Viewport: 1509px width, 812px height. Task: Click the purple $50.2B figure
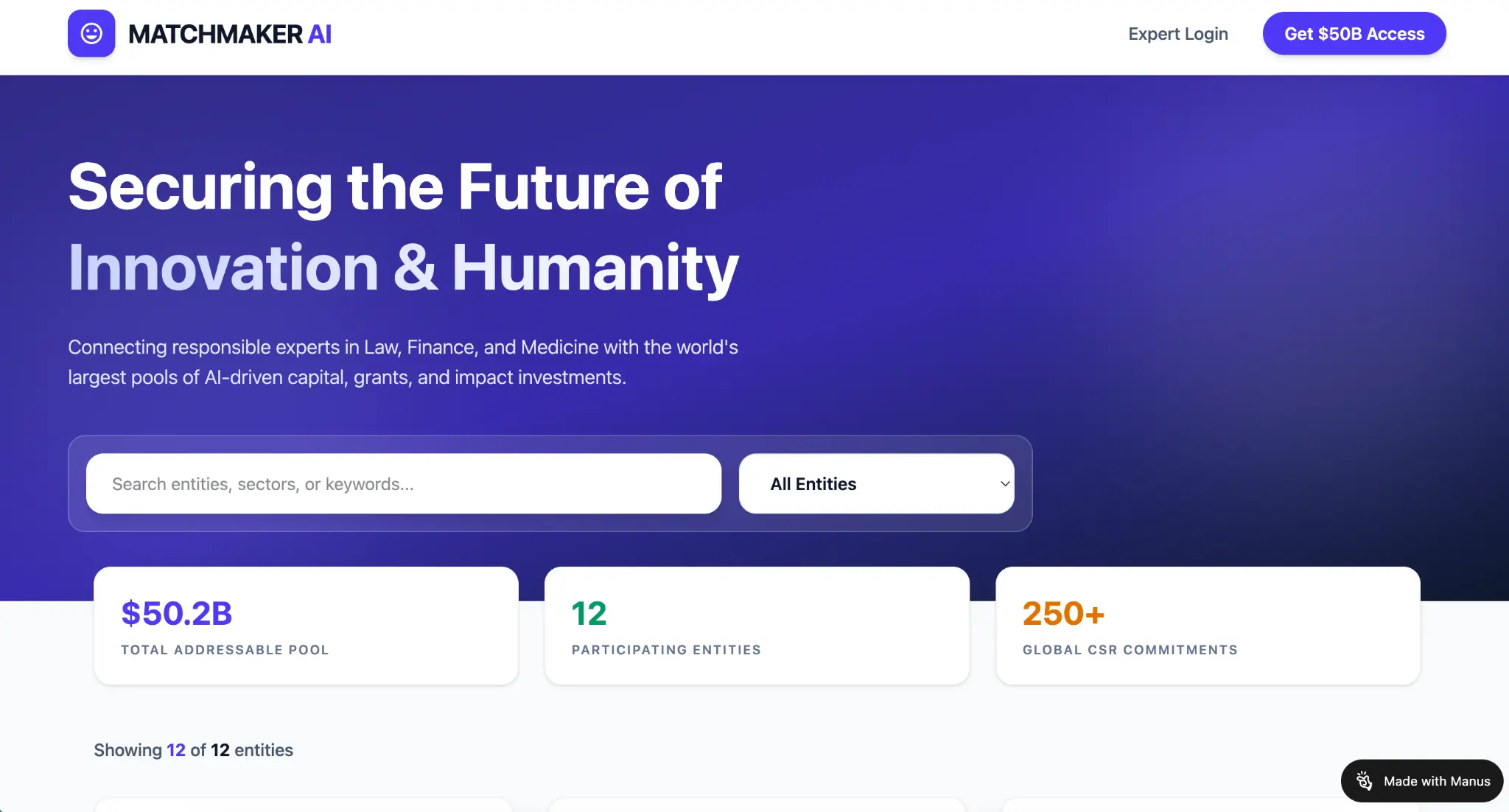click(x=177, y=613)
